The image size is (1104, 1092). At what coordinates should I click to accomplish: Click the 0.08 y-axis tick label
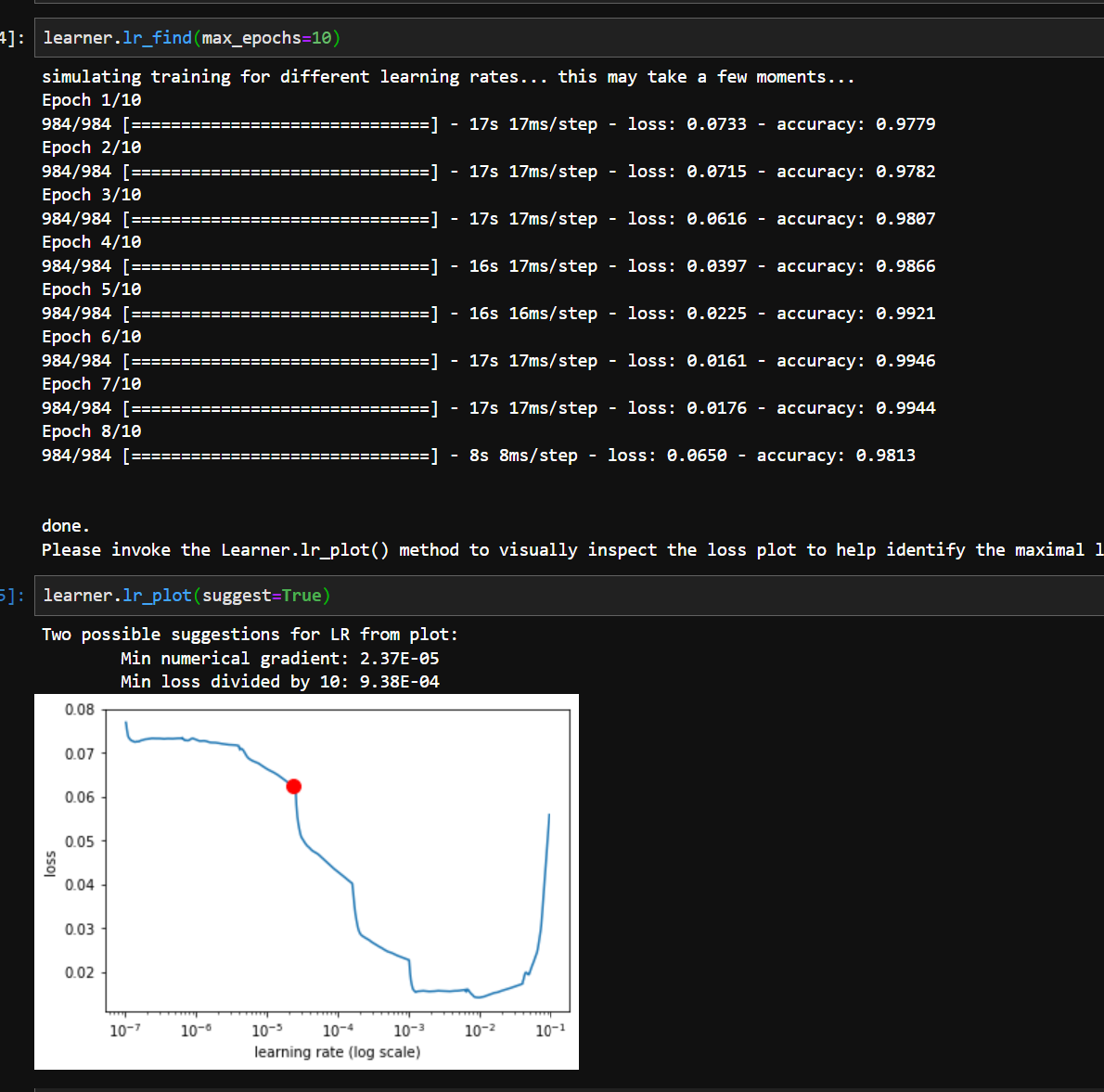80,710
